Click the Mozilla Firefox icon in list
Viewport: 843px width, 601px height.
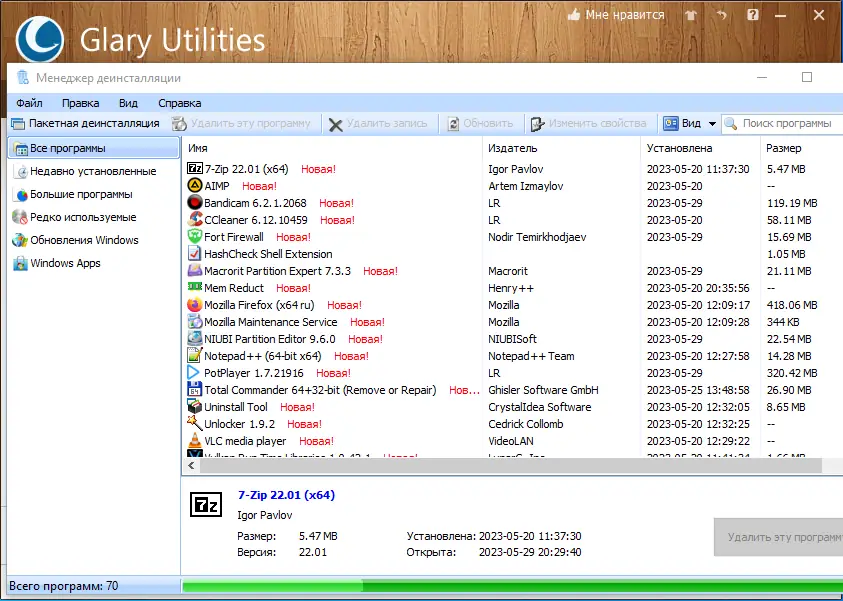(195, 305)
